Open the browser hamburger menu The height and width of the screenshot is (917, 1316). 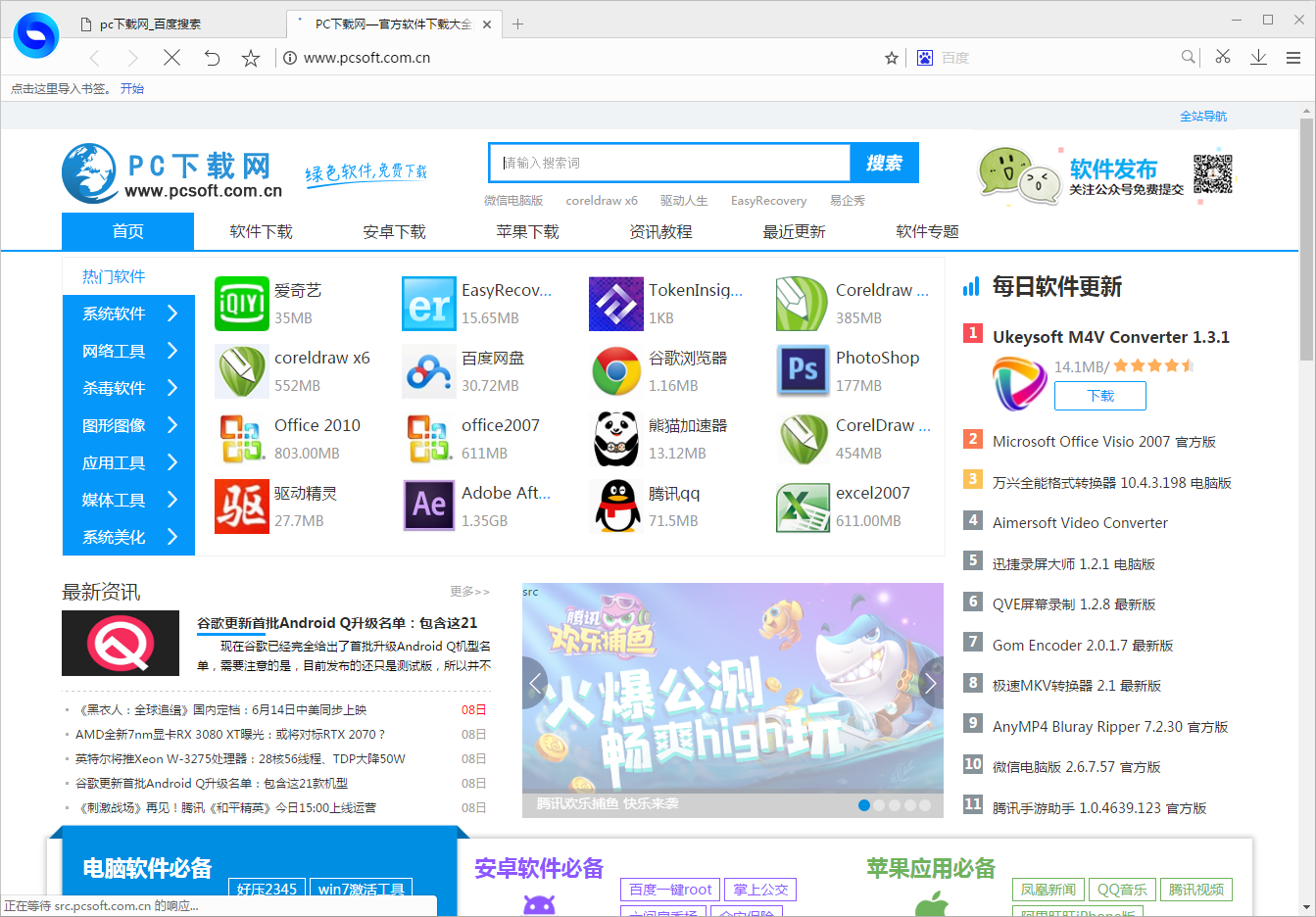coord(1293,58)
